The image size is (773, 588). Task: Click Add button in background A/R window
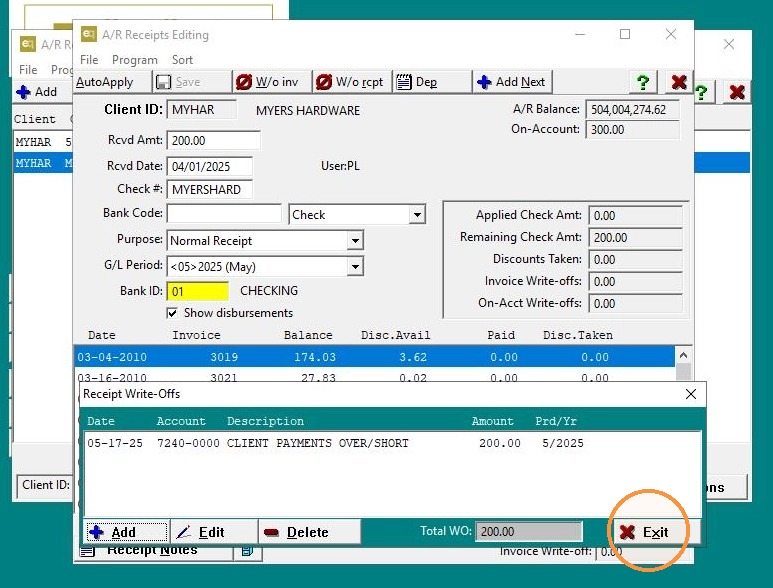tap(42, 92)
